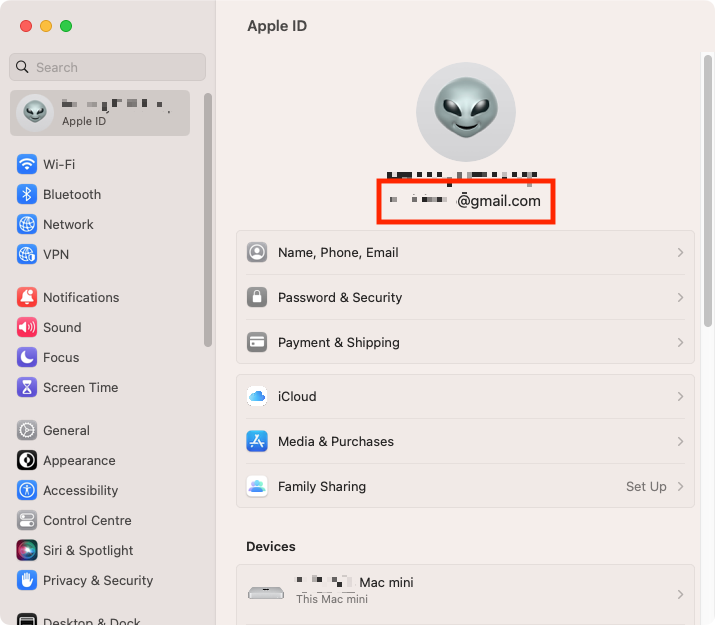Click the Privacy & Security hand icon

[x=27, y=581]
